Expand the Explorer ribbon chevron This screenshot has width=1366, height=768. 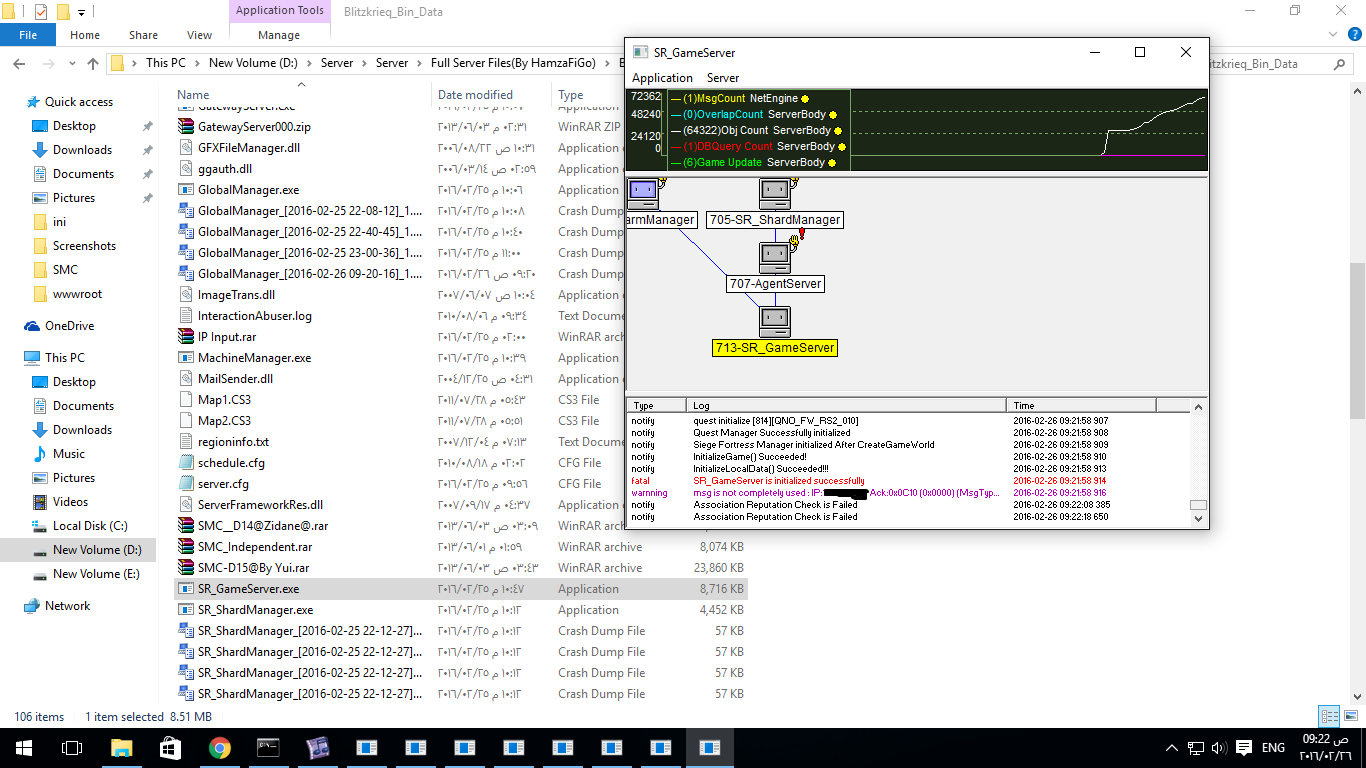tap(1334, 35)
